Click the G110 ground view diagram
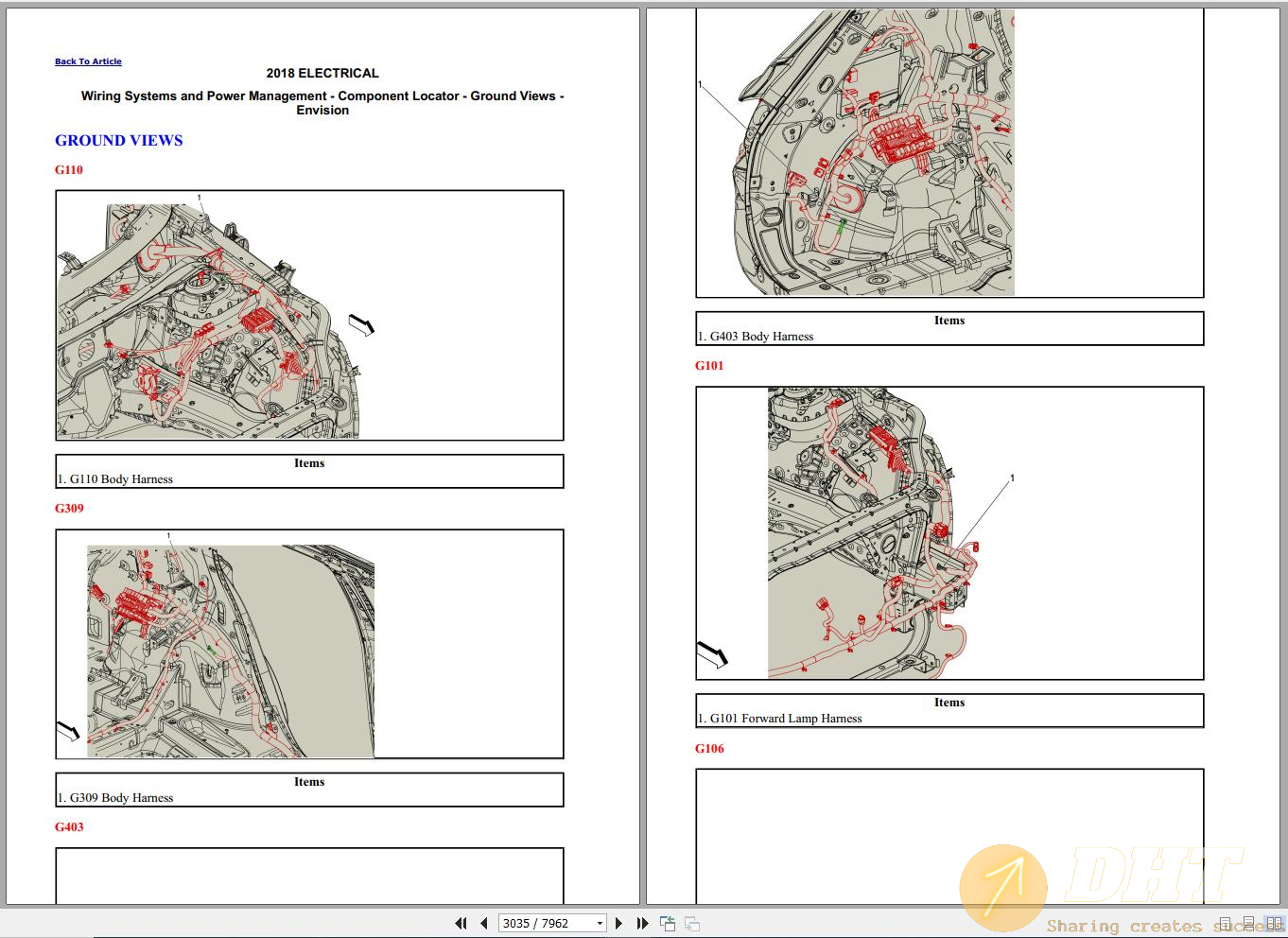 point(309,316)
